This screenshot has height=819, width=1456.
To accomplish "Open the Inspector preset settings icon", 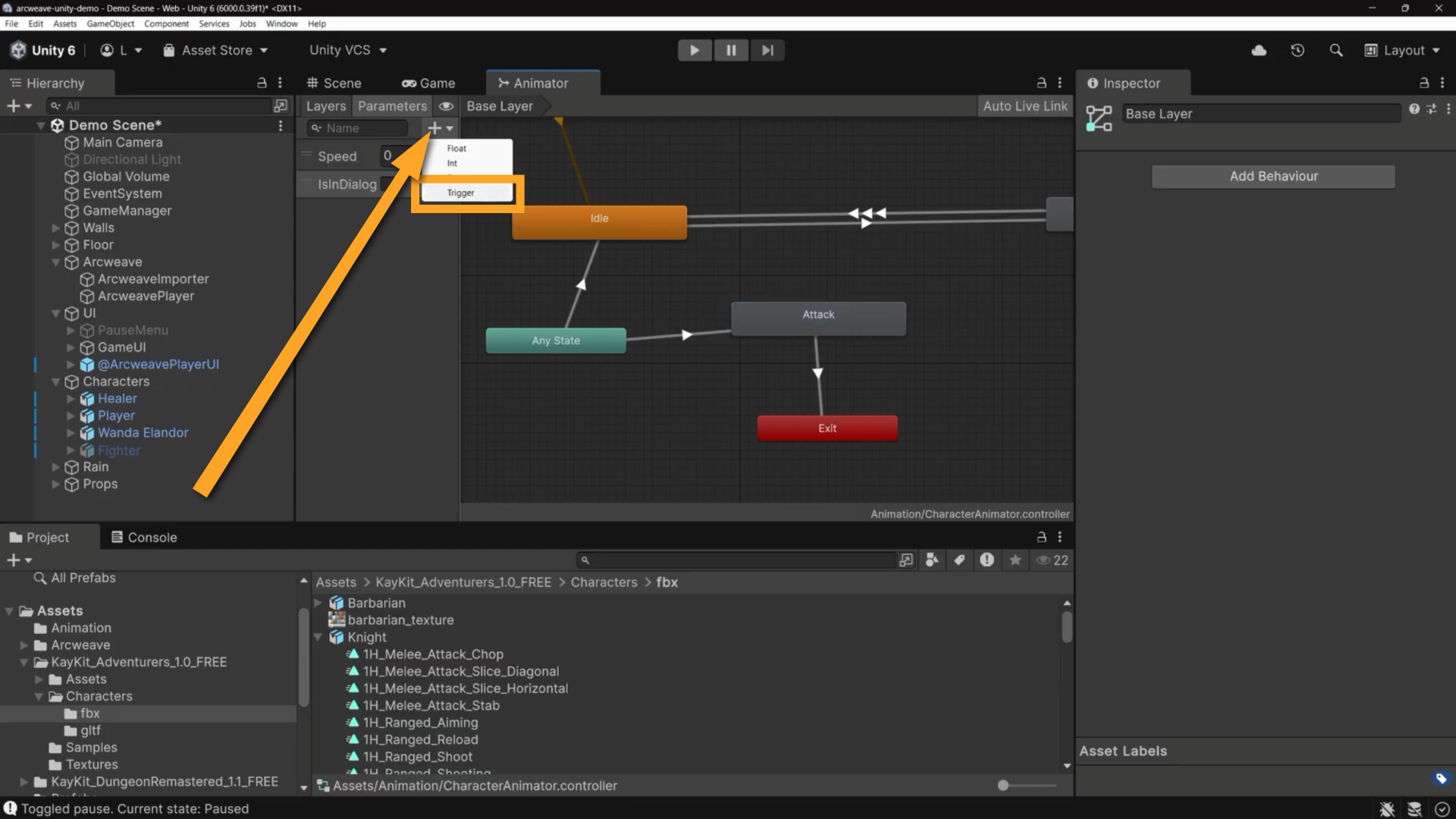I will 1432,109.
